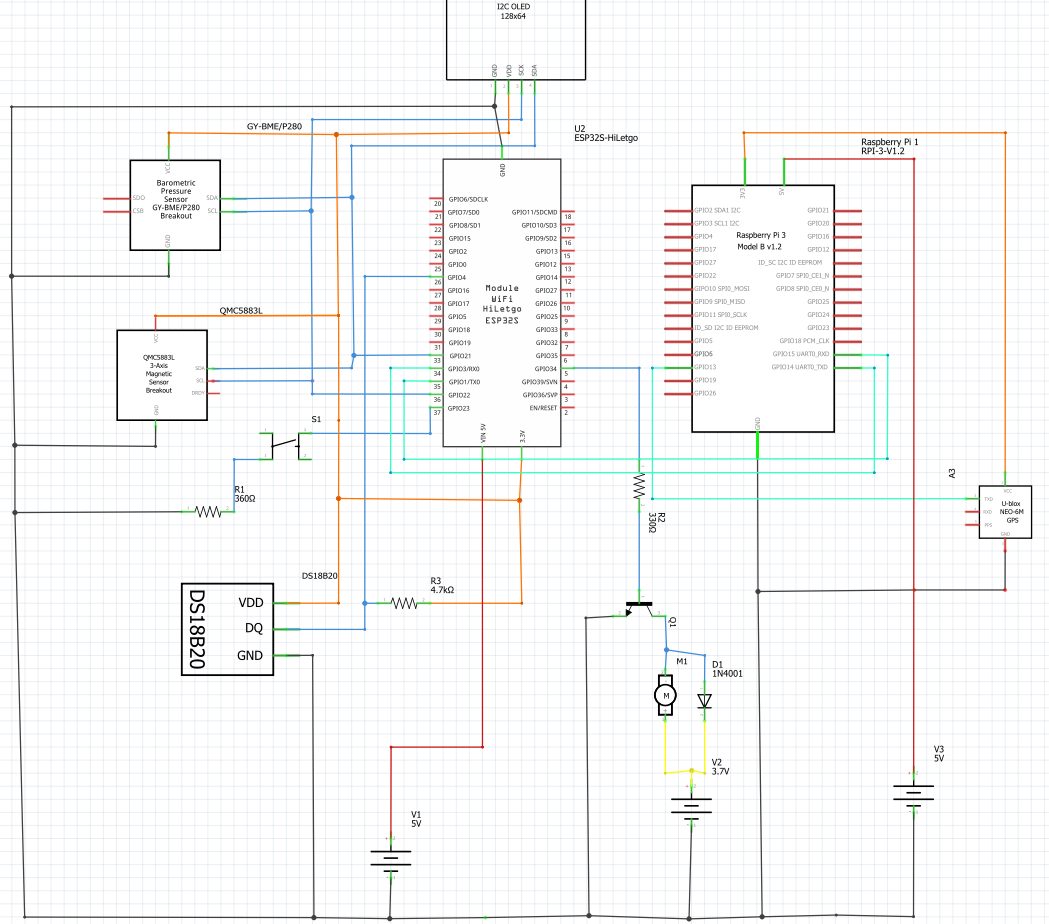Screen dimensions: 1049x924
Task: Select the GY-BME/P280 barometric pressure sensor block
Action: 175,205
